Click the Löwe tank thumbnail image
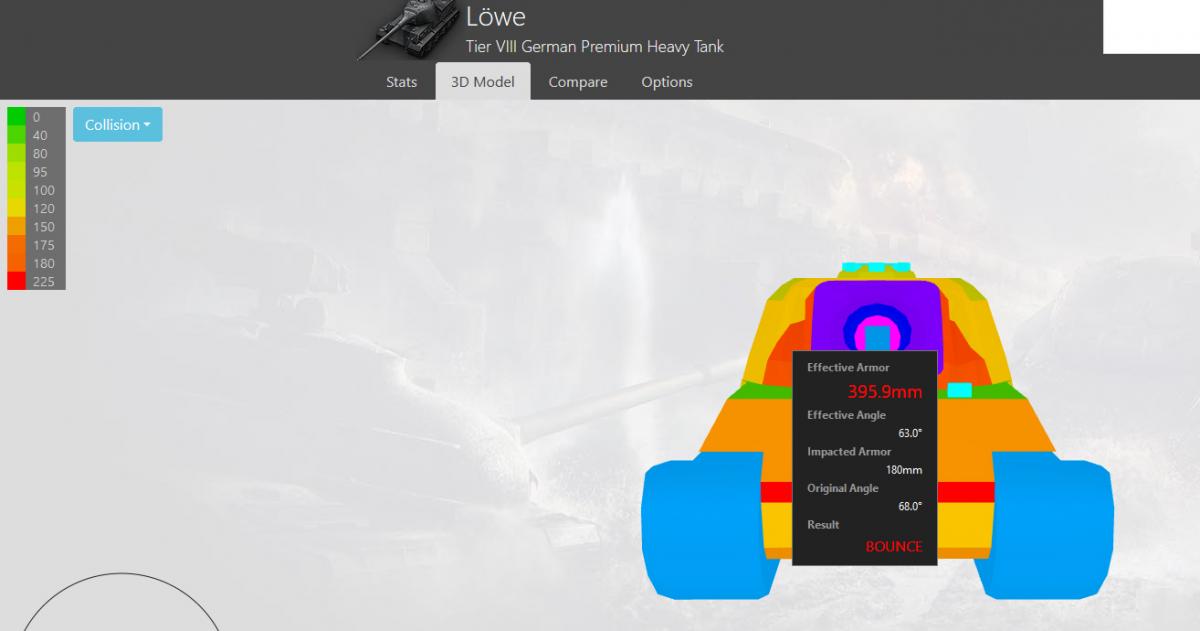The height and width of the screenshot is (631, 1200). (408, 29)
